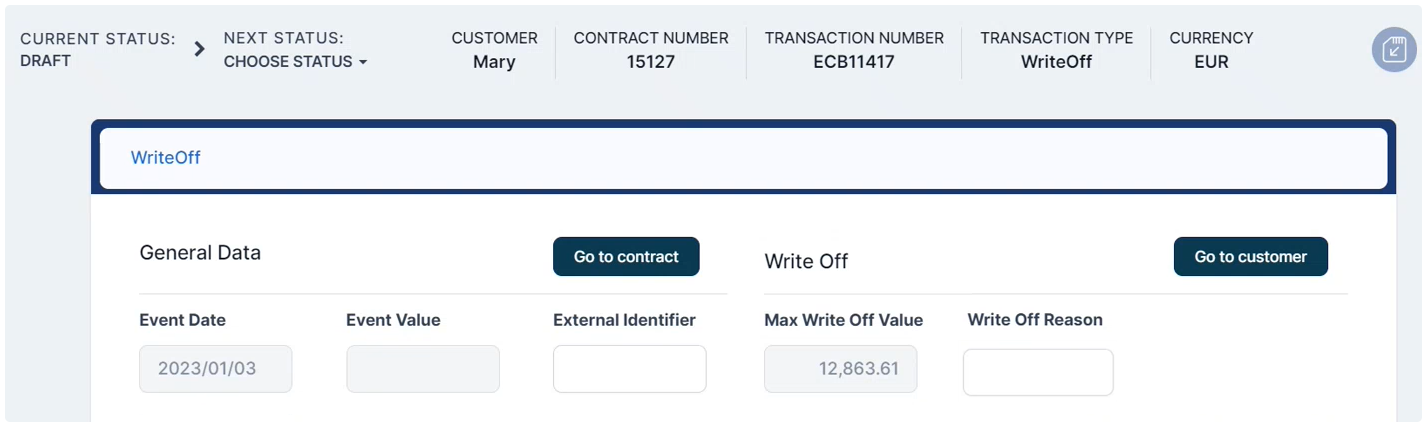Click the Event Date field
Screen dimensions: 1428x431
click(216, 369)
